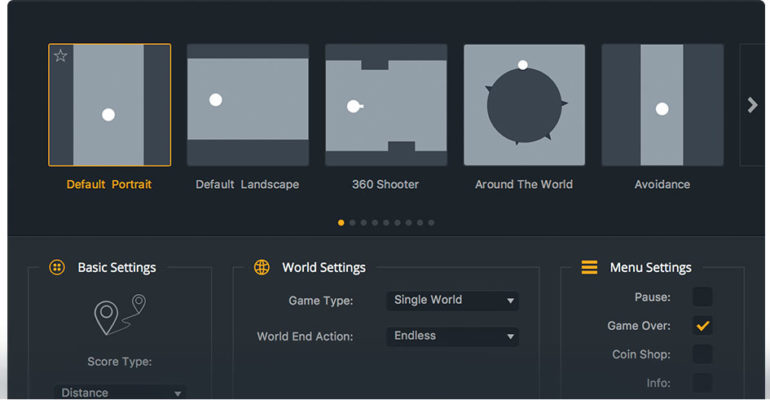Open the Score Type Distance dropdown
The image size is (770, 400).
(120, 392)
